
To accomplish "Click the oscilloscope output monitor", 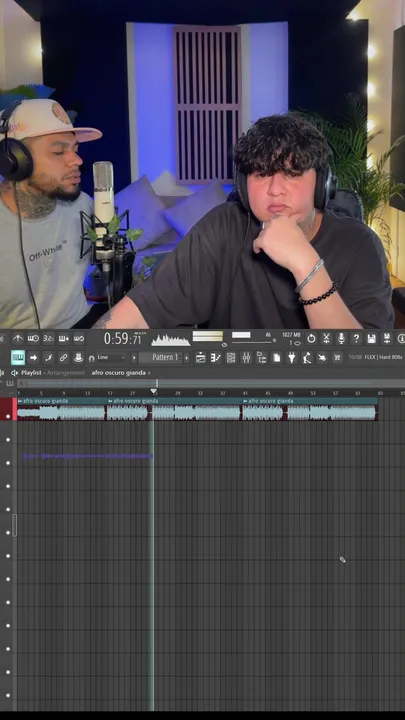I will pos(171,339).
